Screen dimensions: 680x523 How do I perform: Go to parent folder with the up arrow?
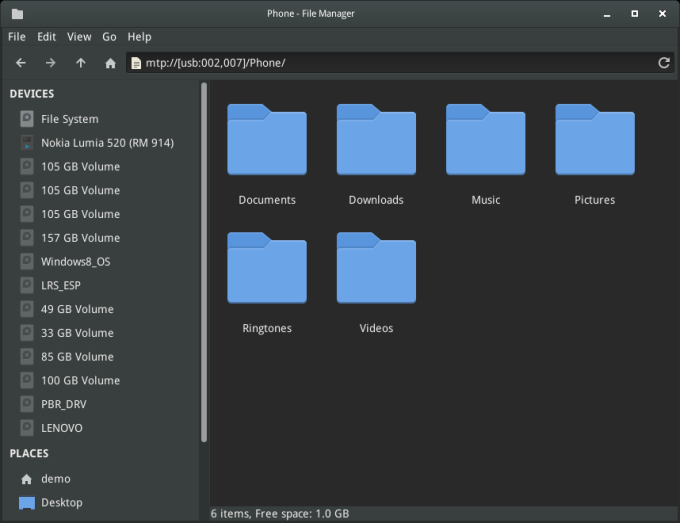(x=80, y=63)
